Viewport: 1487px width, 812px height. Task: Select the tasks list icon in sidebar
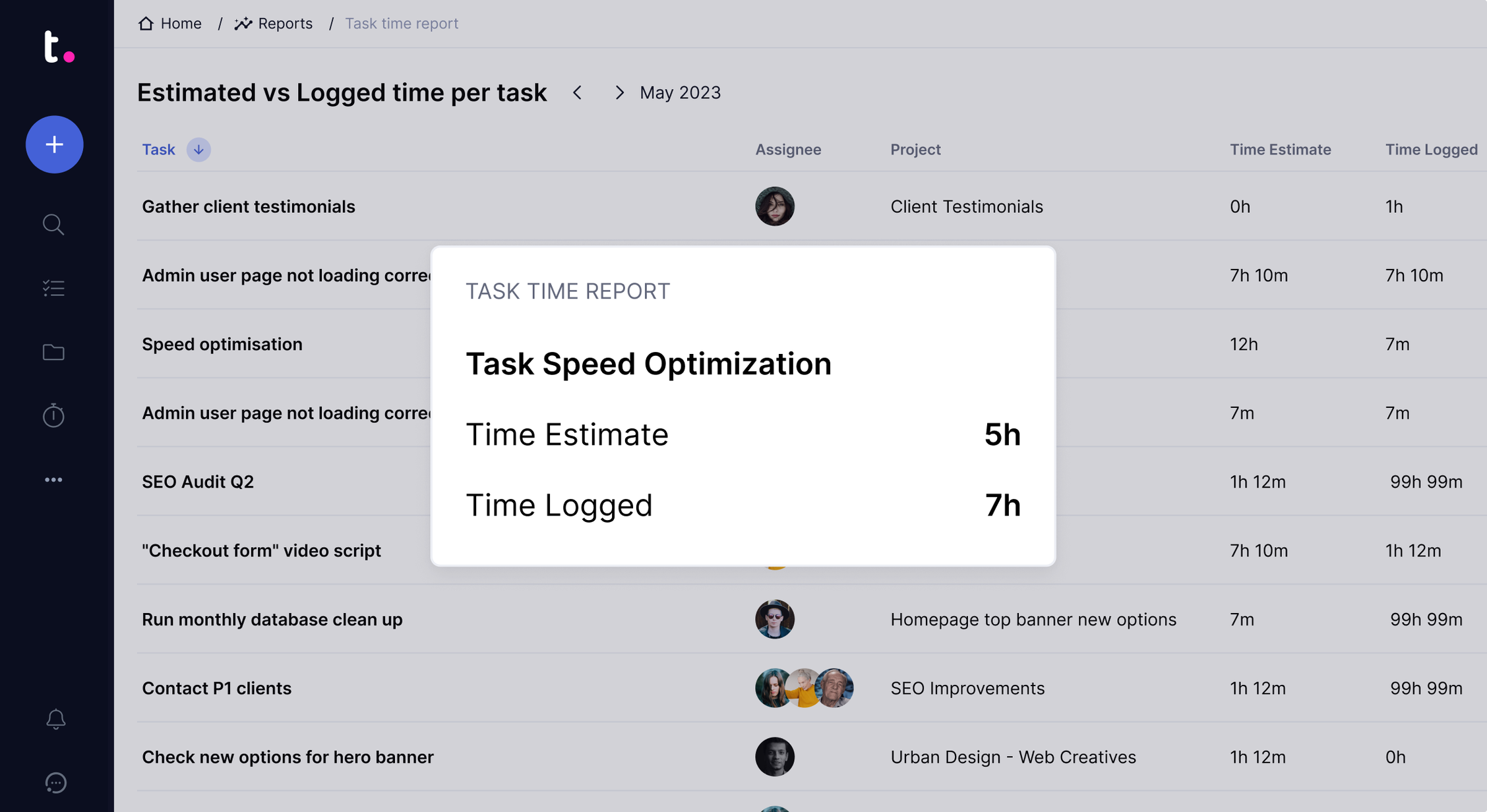pyautogui.click(x=53, y=287)
